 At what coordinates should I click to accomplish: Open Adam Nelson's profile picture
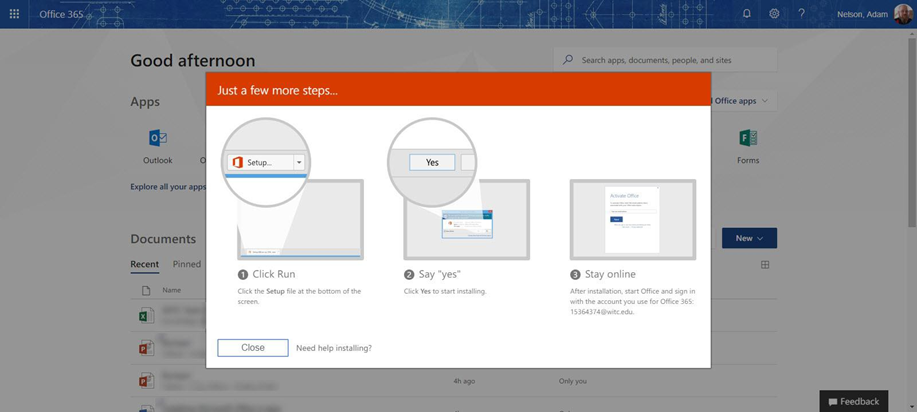coord(902,14)
